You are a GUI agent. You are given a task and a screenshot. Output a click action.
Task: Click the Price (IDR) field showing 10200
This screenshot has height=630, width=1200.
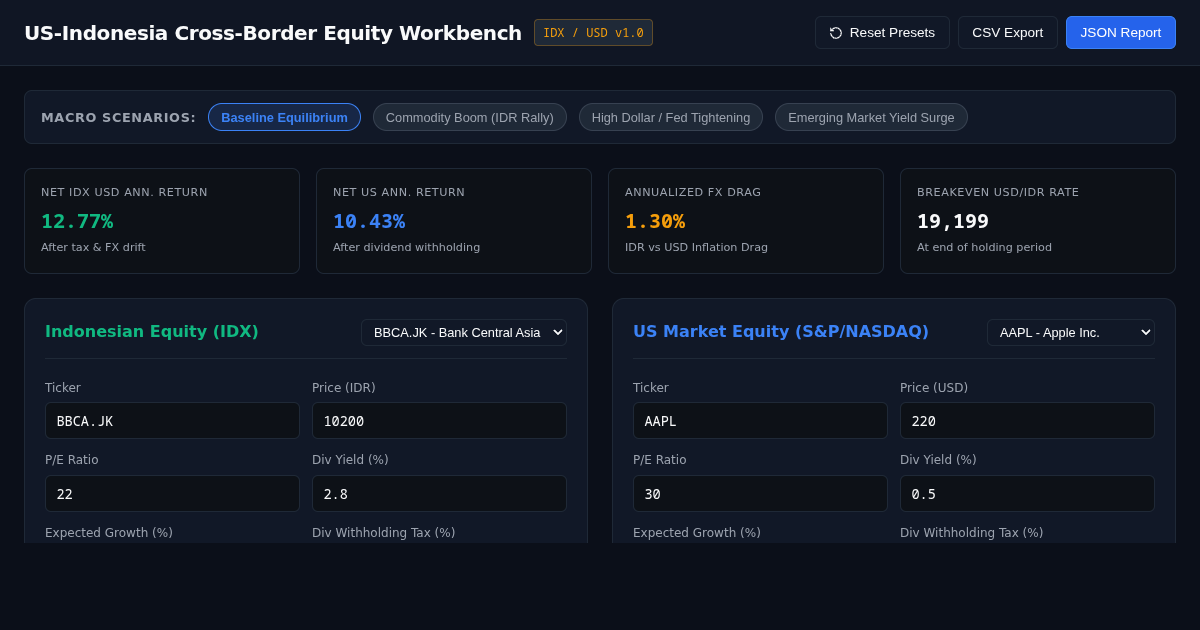[x=439, y=421]
